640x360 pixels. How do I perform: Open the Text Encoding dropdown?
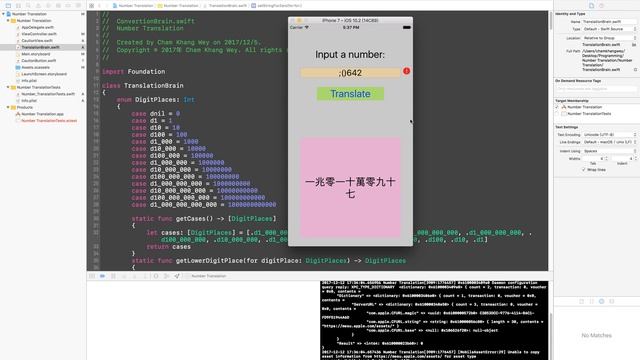coord(609,135)
